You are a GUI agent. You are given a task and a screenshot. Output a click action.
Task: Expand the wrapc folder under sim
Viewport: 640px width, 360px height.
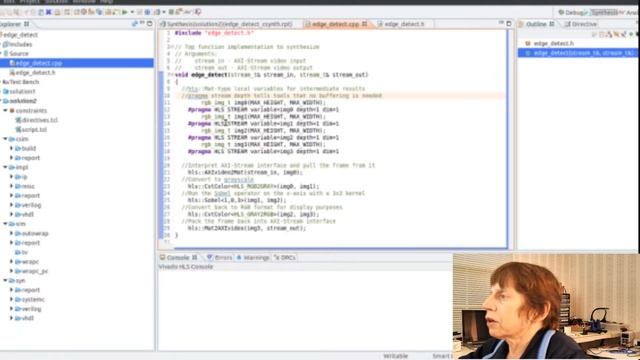pyautogui.click(x=11, y=261)
